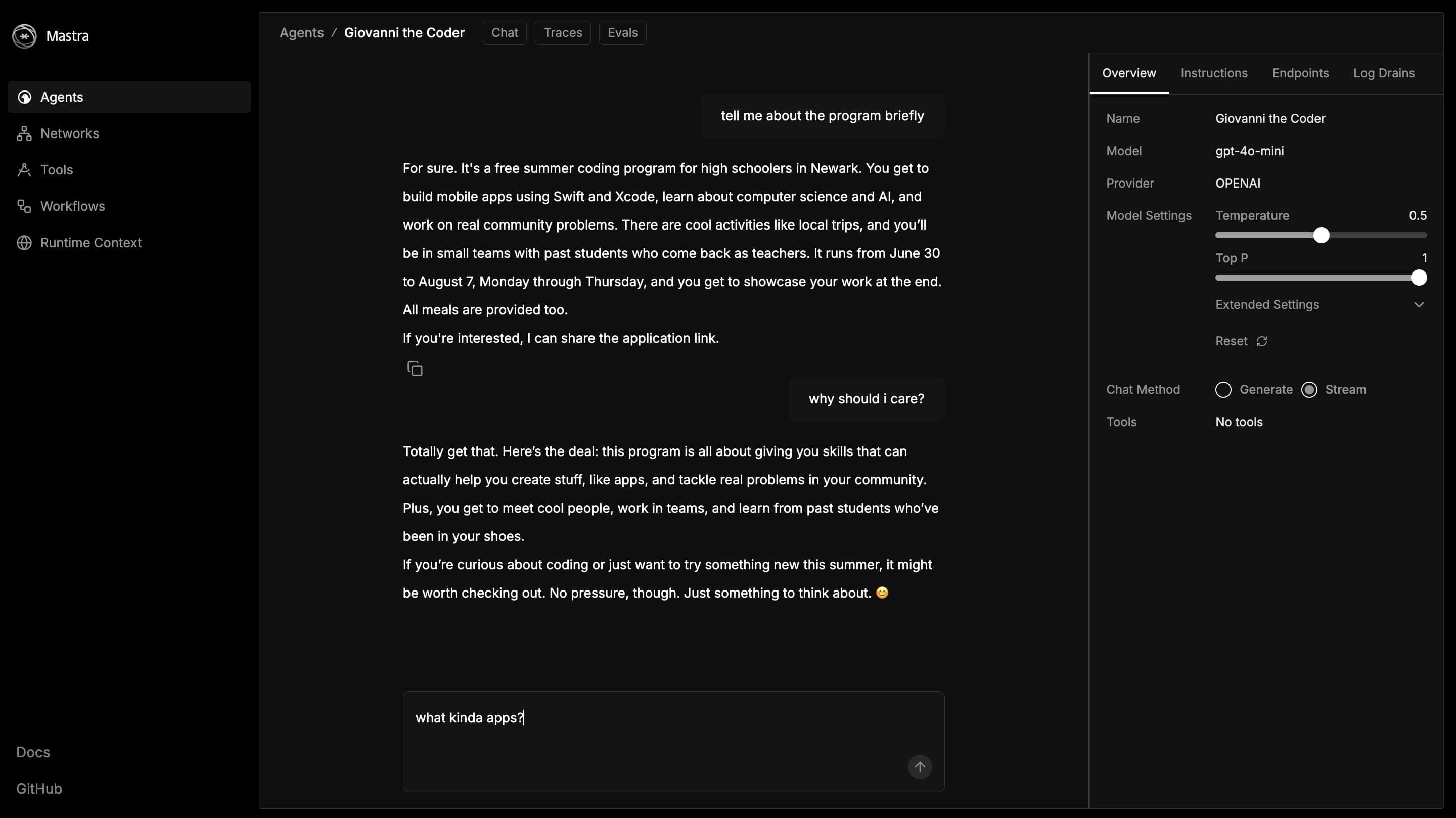Open Runtime Context in the sidebar
The image size is (1456, 818).
129,243
